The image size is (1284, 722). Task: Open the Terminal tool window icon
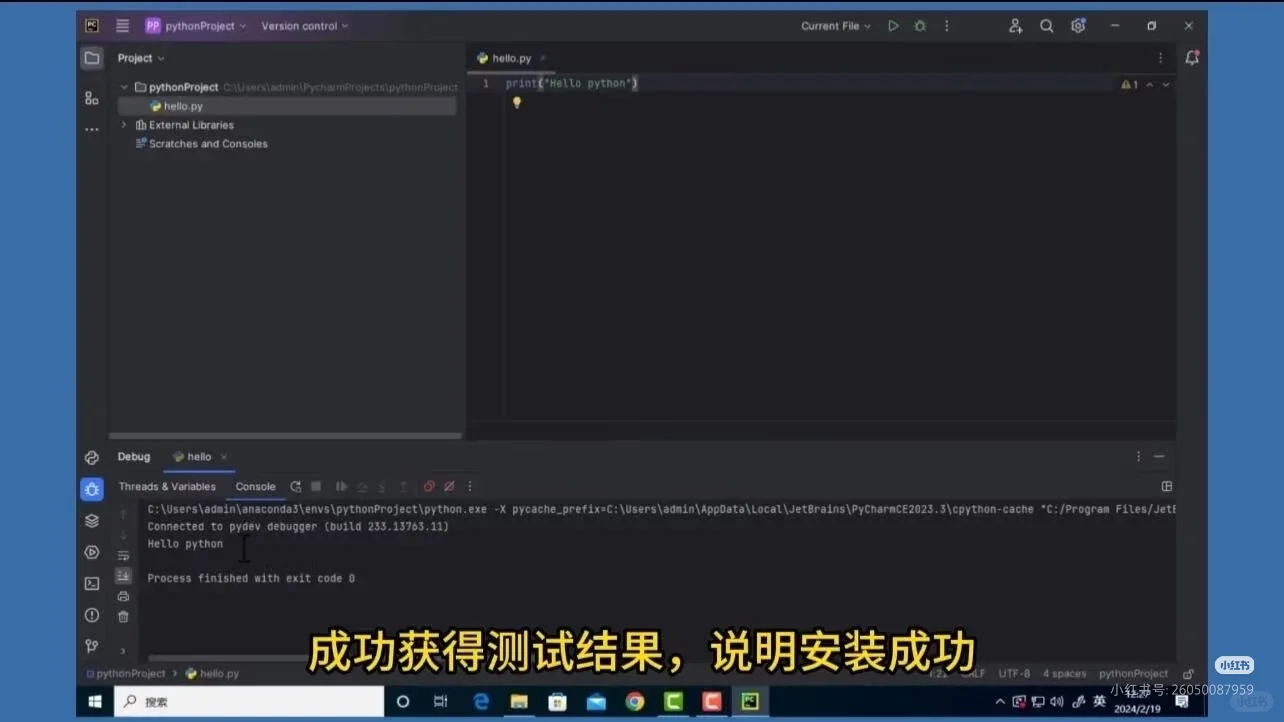coord(92,583)
